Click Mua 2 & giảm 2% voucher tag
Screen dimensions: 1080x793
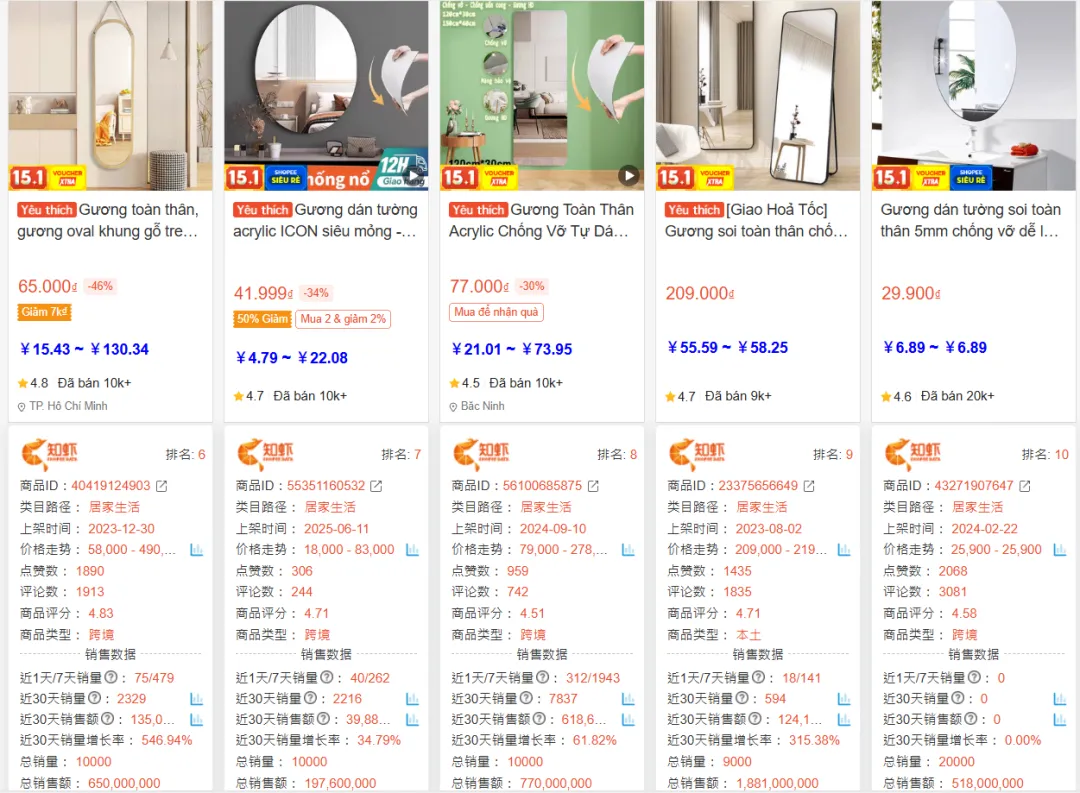343,319
